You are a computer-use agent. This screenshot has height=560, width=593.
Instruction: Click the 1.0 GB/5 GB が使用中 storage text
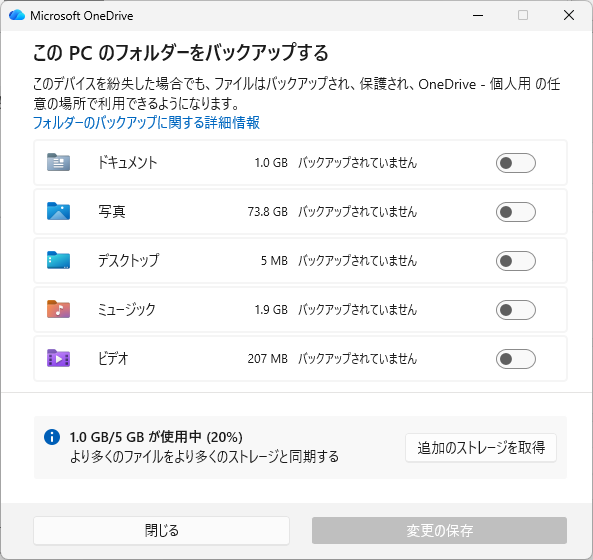click(156, 437)
